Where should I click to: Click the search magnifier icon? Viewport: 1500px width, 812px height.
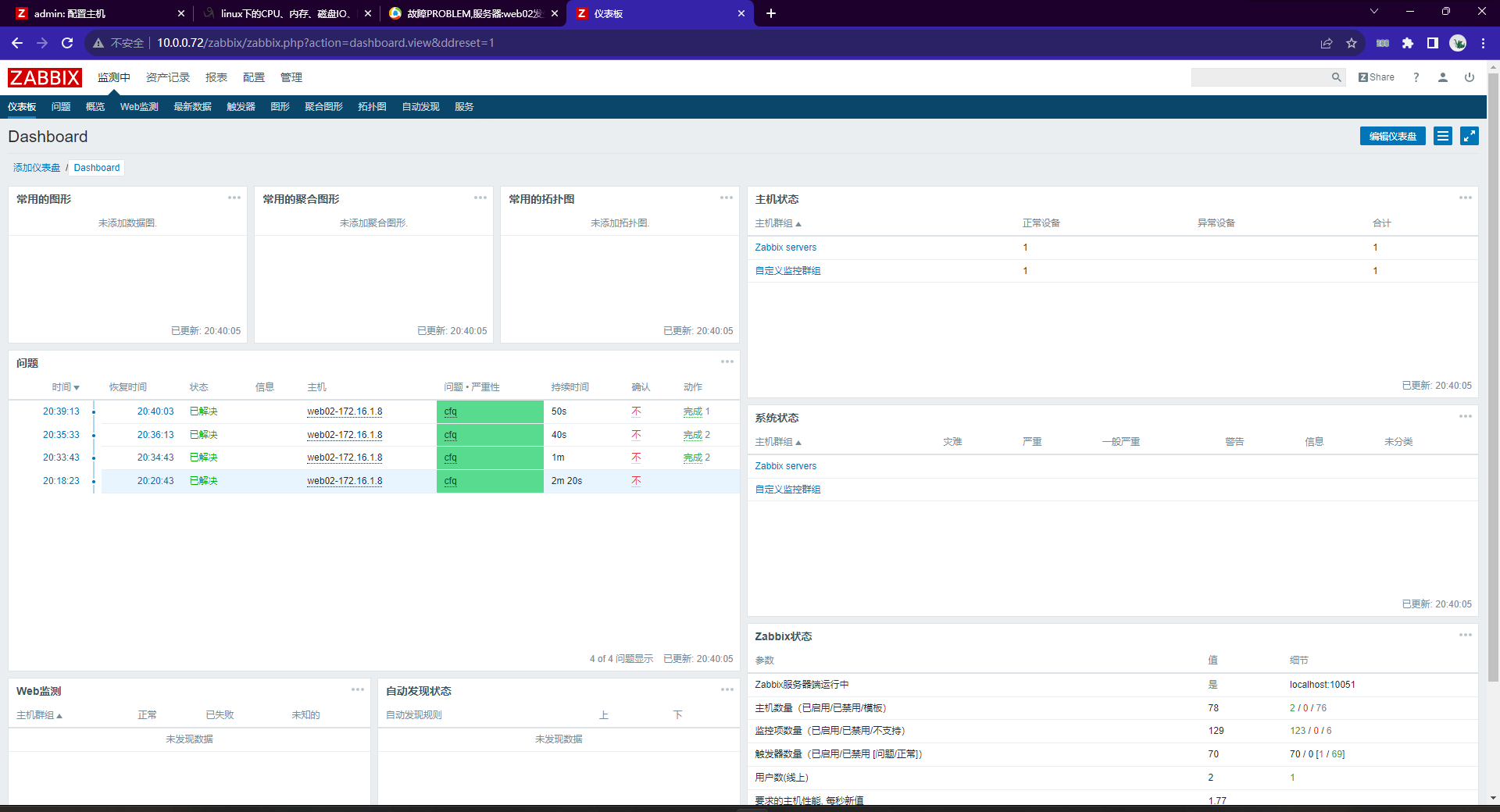(x=1337, y=77)
